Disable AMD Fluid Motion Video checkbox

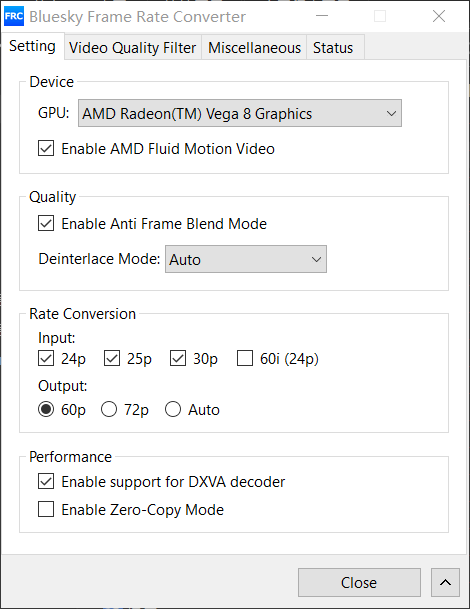[x=46, y=148]
